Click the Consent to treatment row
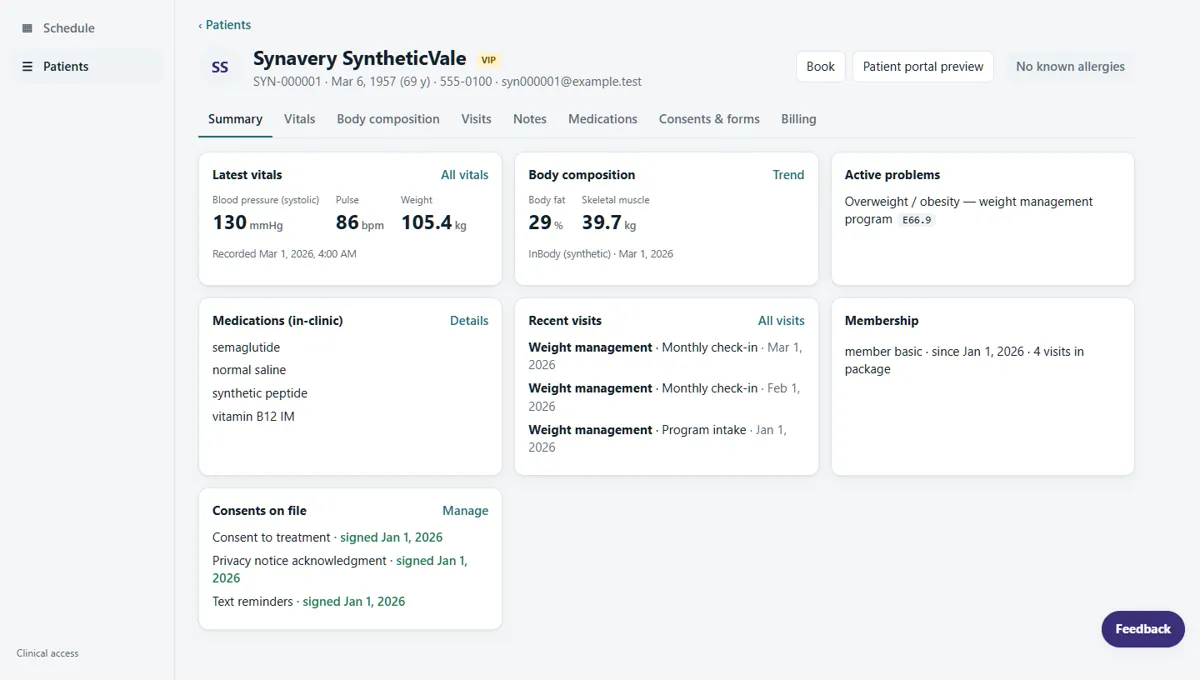Screen dimensions: 1200x680 (350, 538)
